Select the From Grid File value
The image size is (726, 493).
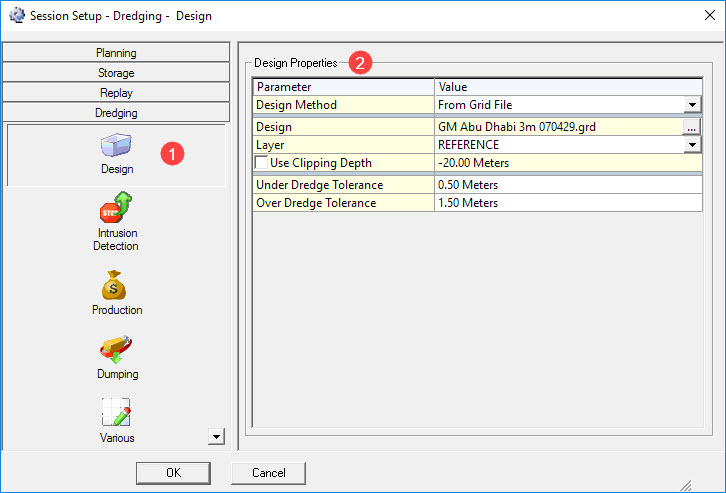[x=559, y=105]
